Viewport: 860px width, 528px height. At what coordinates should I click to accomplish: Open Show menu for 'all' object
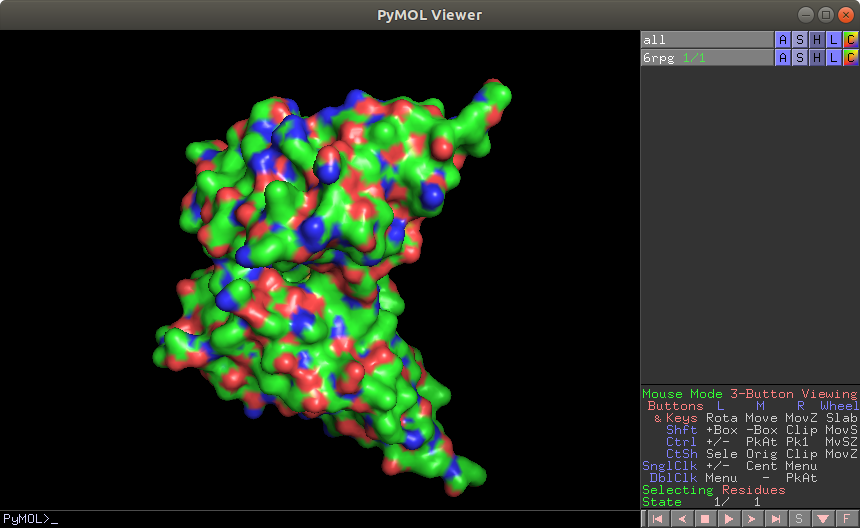point(800,39)
